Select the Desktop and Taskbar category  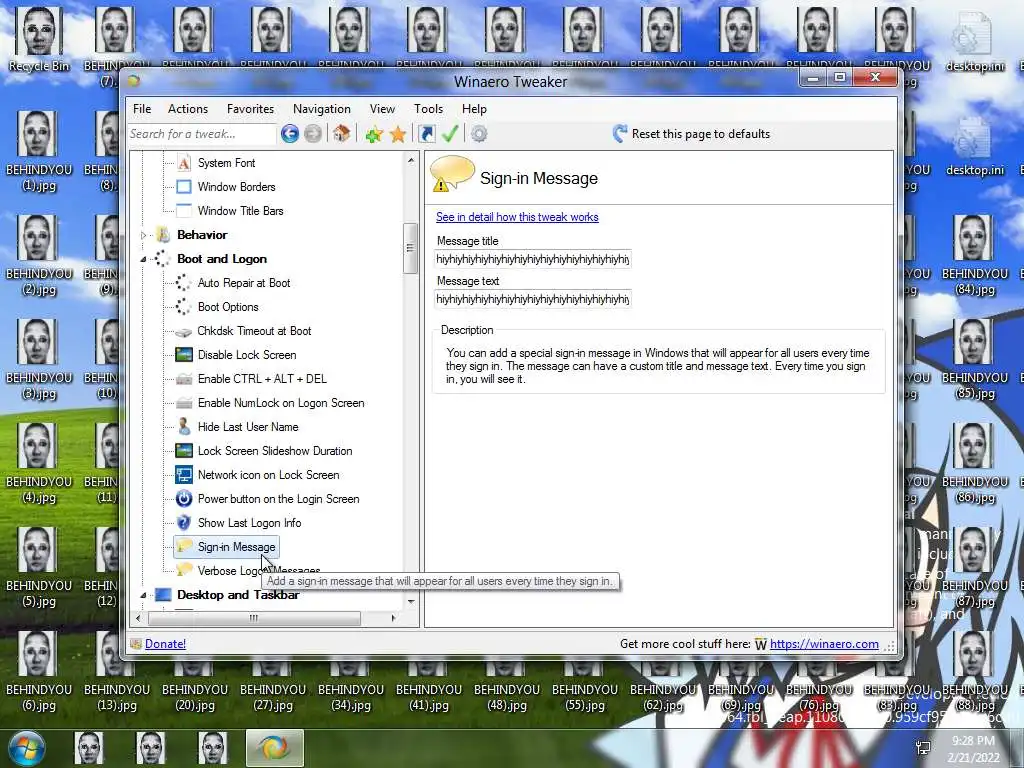click(x=238, y=595)
